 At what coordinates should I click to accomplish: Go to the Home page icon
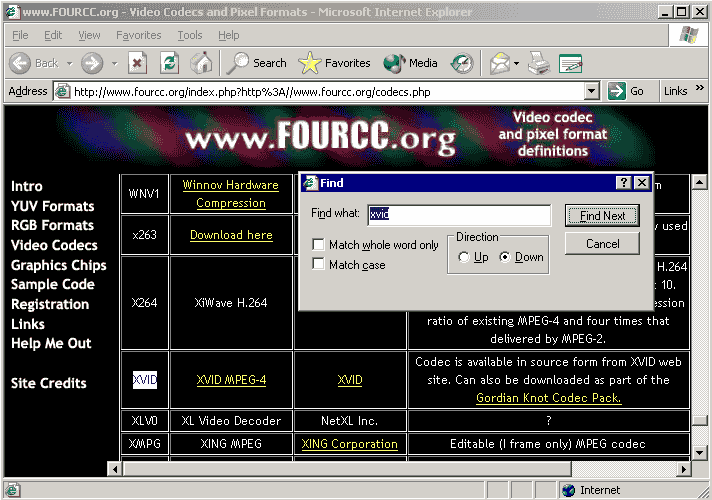coord(201,63)
